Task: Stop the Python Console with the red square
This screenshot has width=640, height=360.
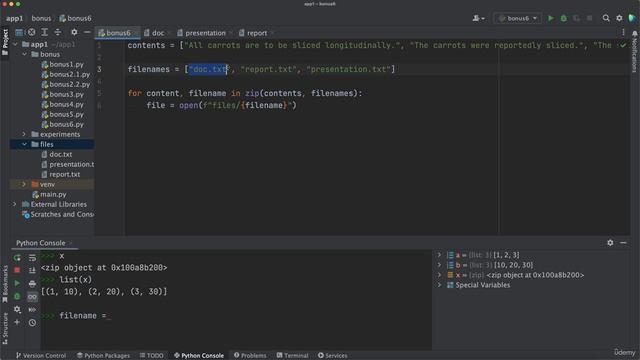Action: click(17, 270)
